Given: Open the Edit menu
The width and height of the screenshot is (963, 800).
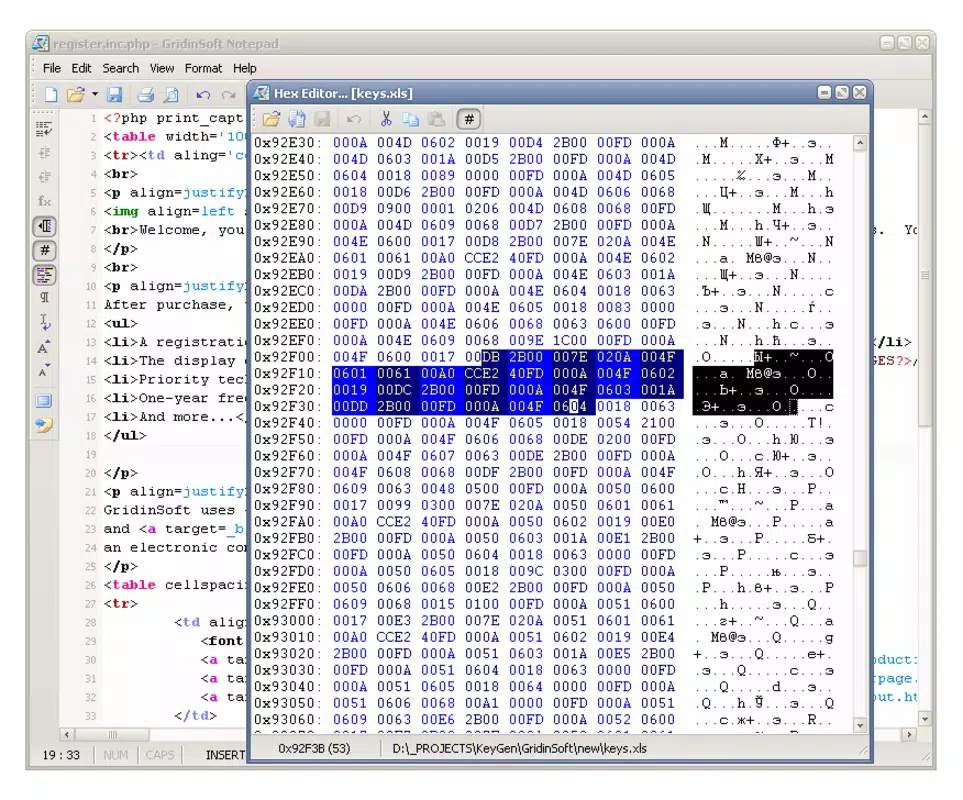Looking at the screenshot, I should click(81, 68).
